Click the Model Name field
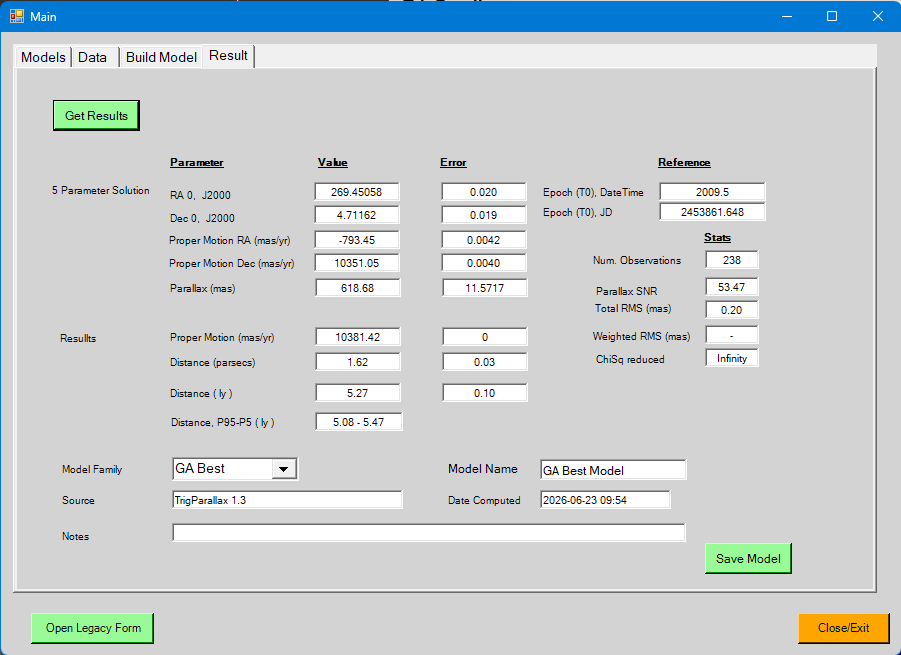The height and width of the screenshot is (655, 901). coord(613,470)
